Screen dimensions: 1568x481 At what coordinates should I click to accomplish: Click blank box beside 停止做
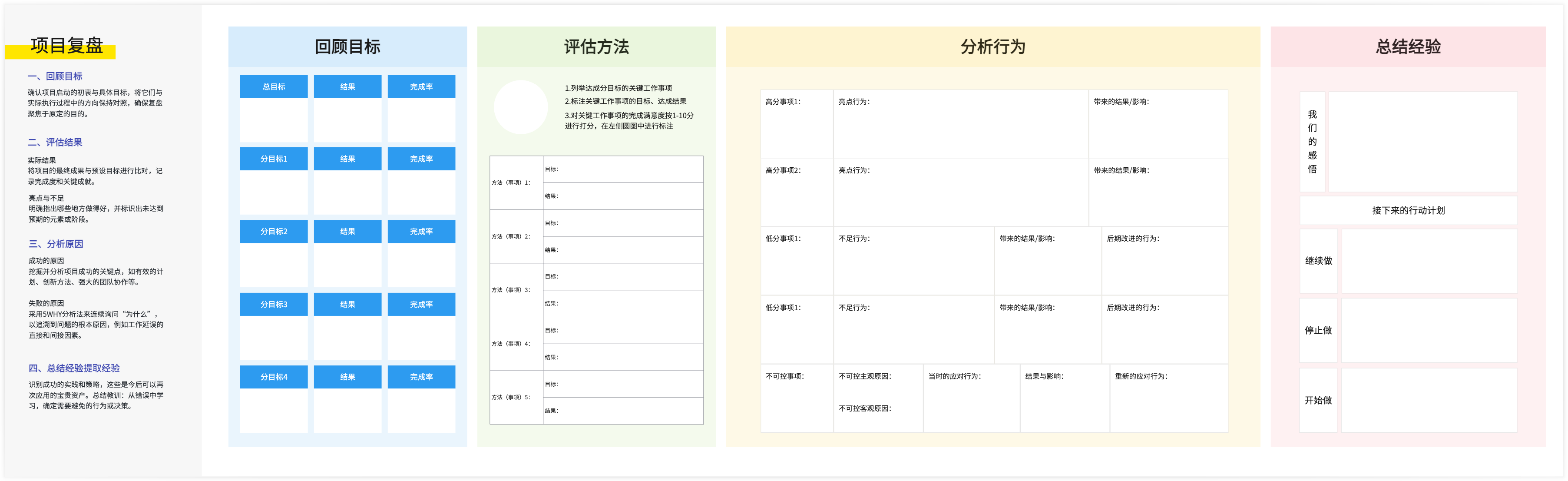(x=1429, y=330)
